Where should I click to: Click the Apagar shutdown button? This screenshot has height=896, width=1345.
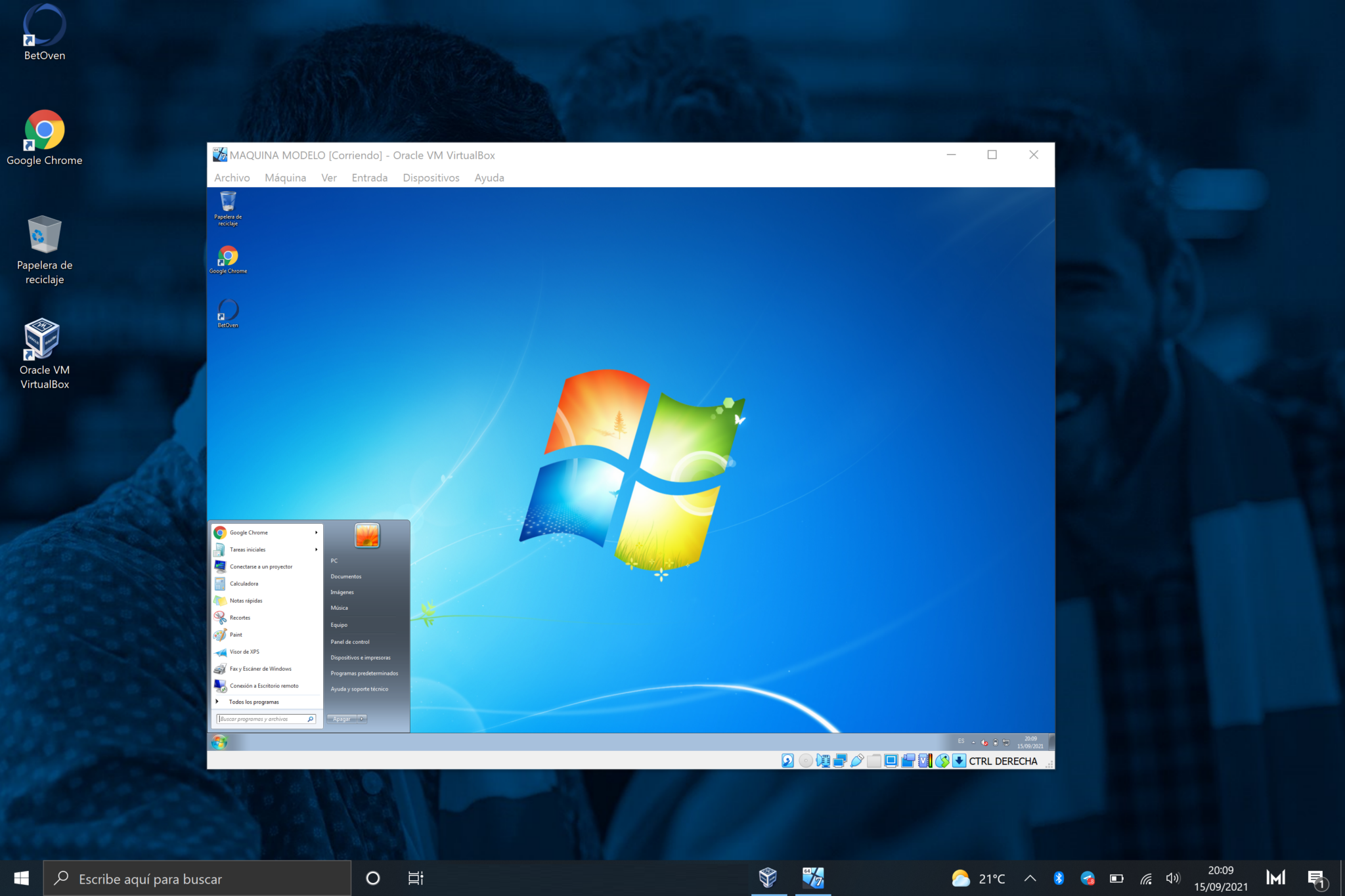point(342,719)
